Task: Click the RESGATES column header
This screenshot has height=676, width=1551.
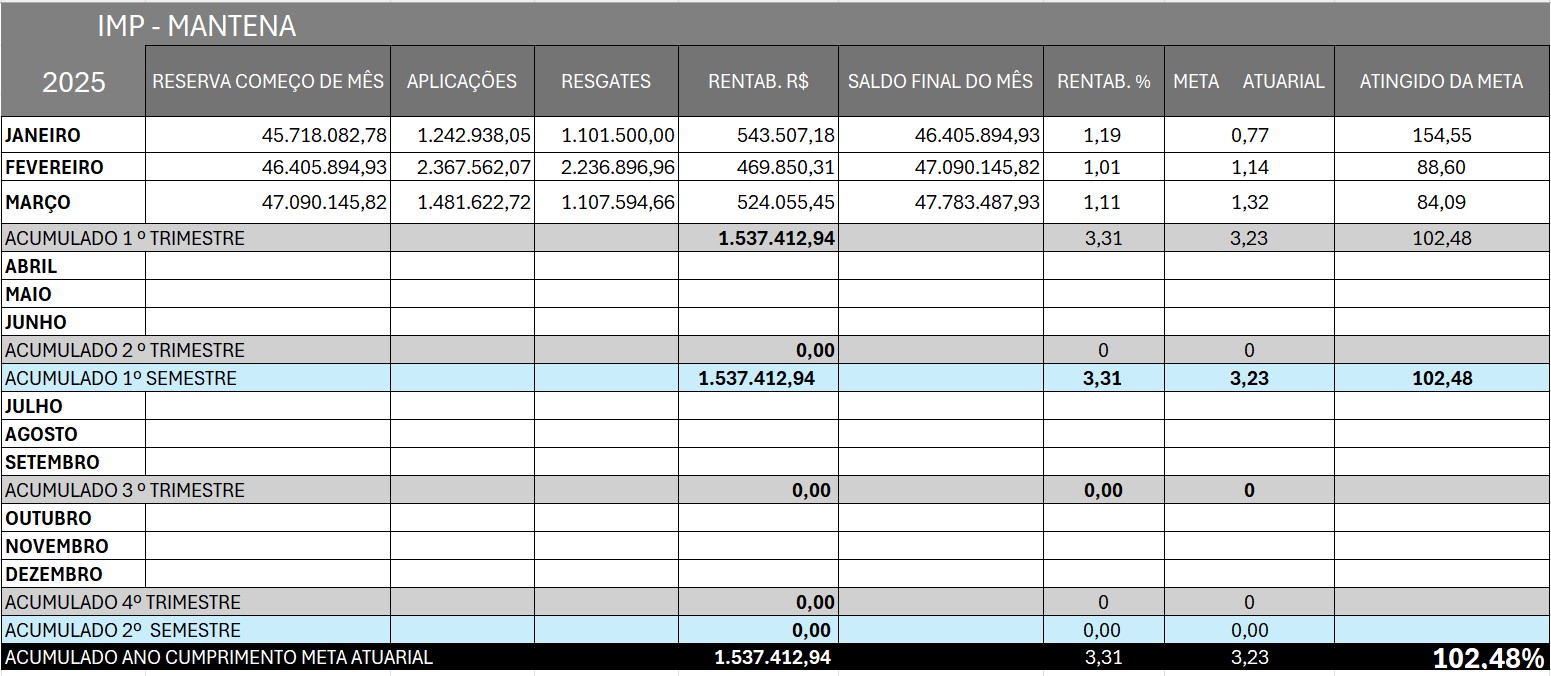Action: 606,82
